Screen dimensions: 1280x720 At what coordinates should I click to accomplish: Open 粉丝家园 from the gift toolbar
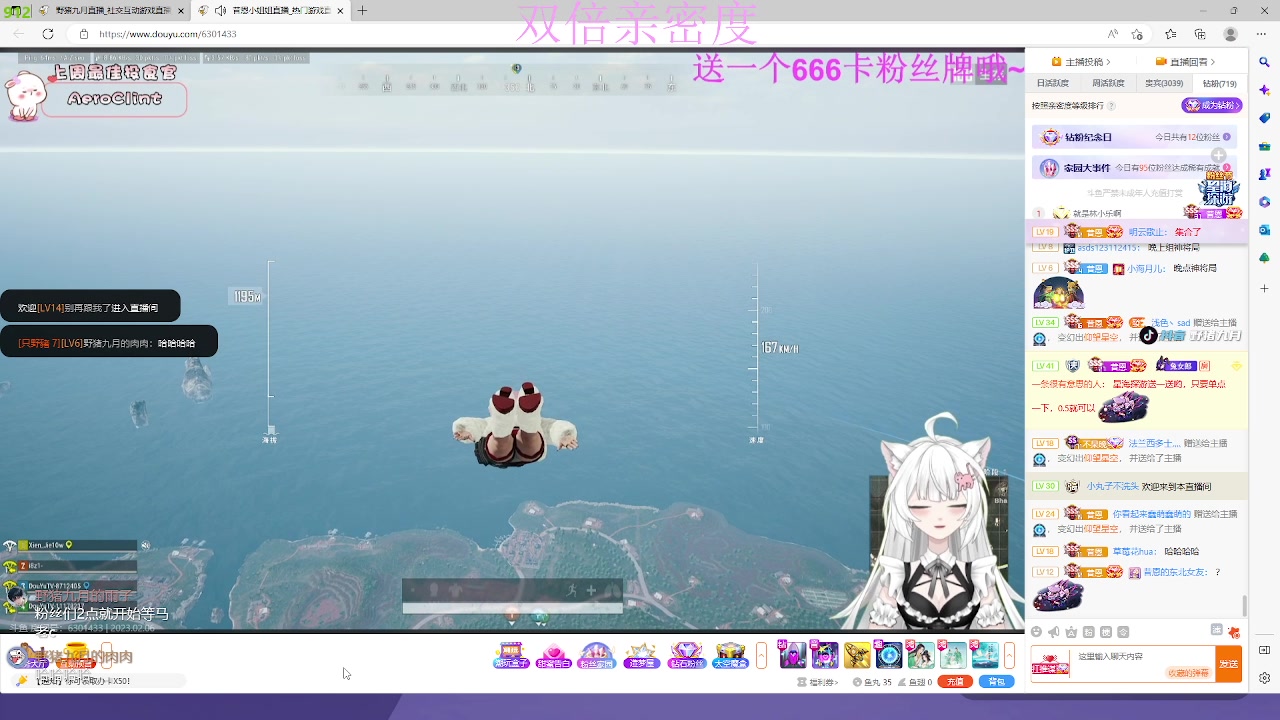(x=597, y=654)
